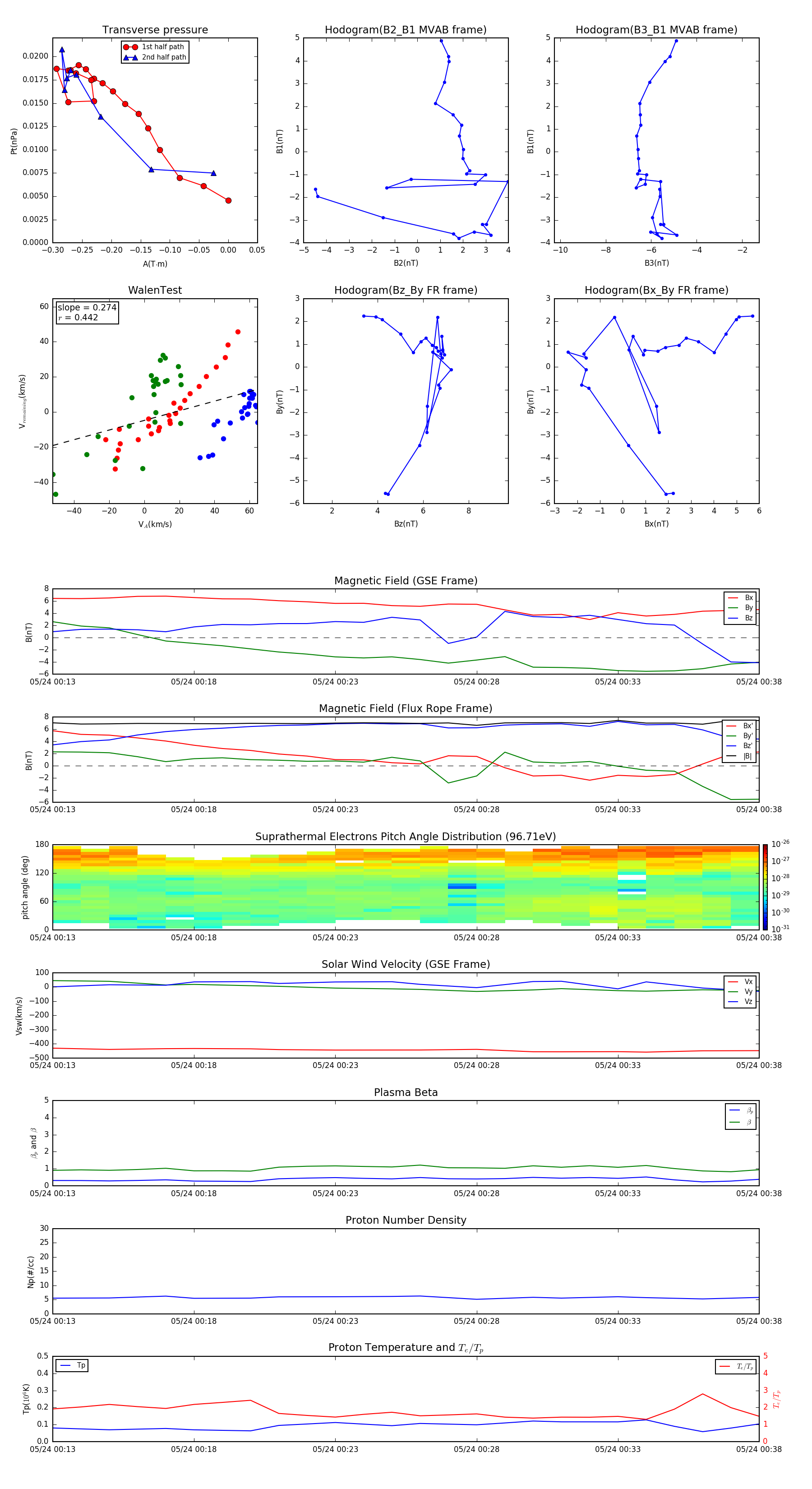
Task: Click the red 'Te/Tp' legend entry
Action: tap(736, 1366)
